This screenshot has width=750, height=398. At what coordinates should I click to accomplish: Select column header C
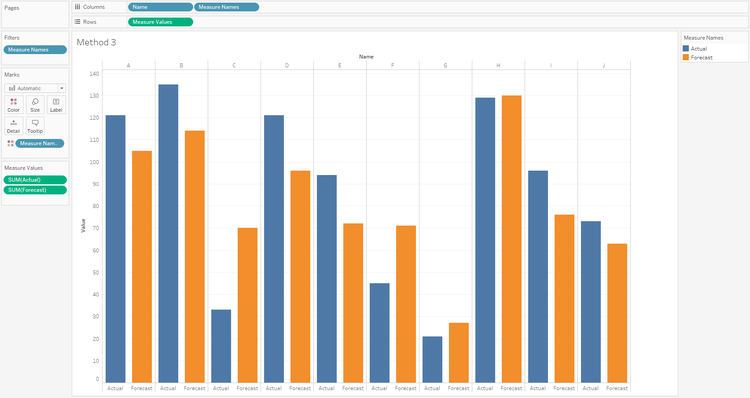[234, 65]
